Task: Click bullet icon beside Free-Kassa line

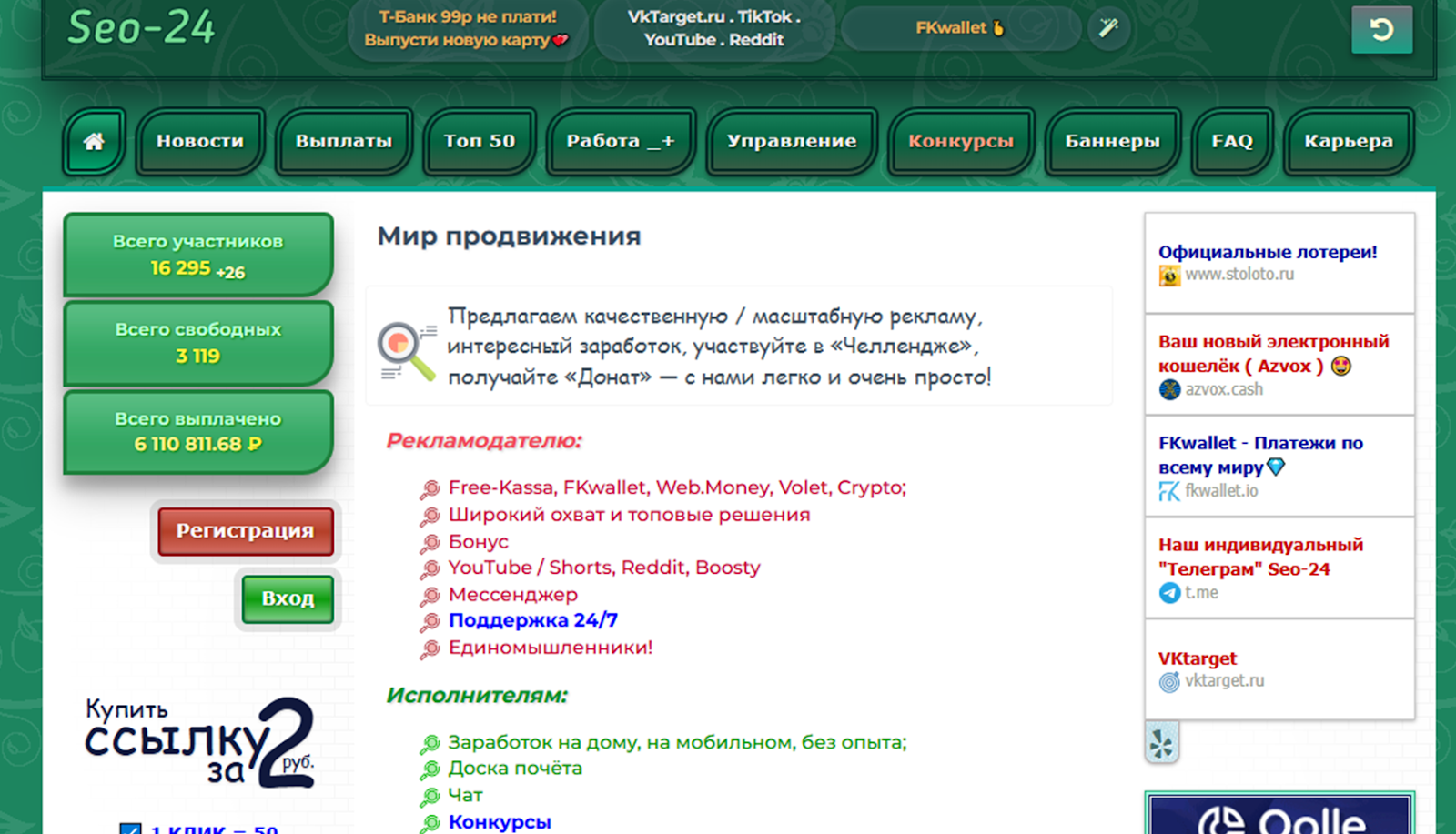Action: tap(430, 489)
